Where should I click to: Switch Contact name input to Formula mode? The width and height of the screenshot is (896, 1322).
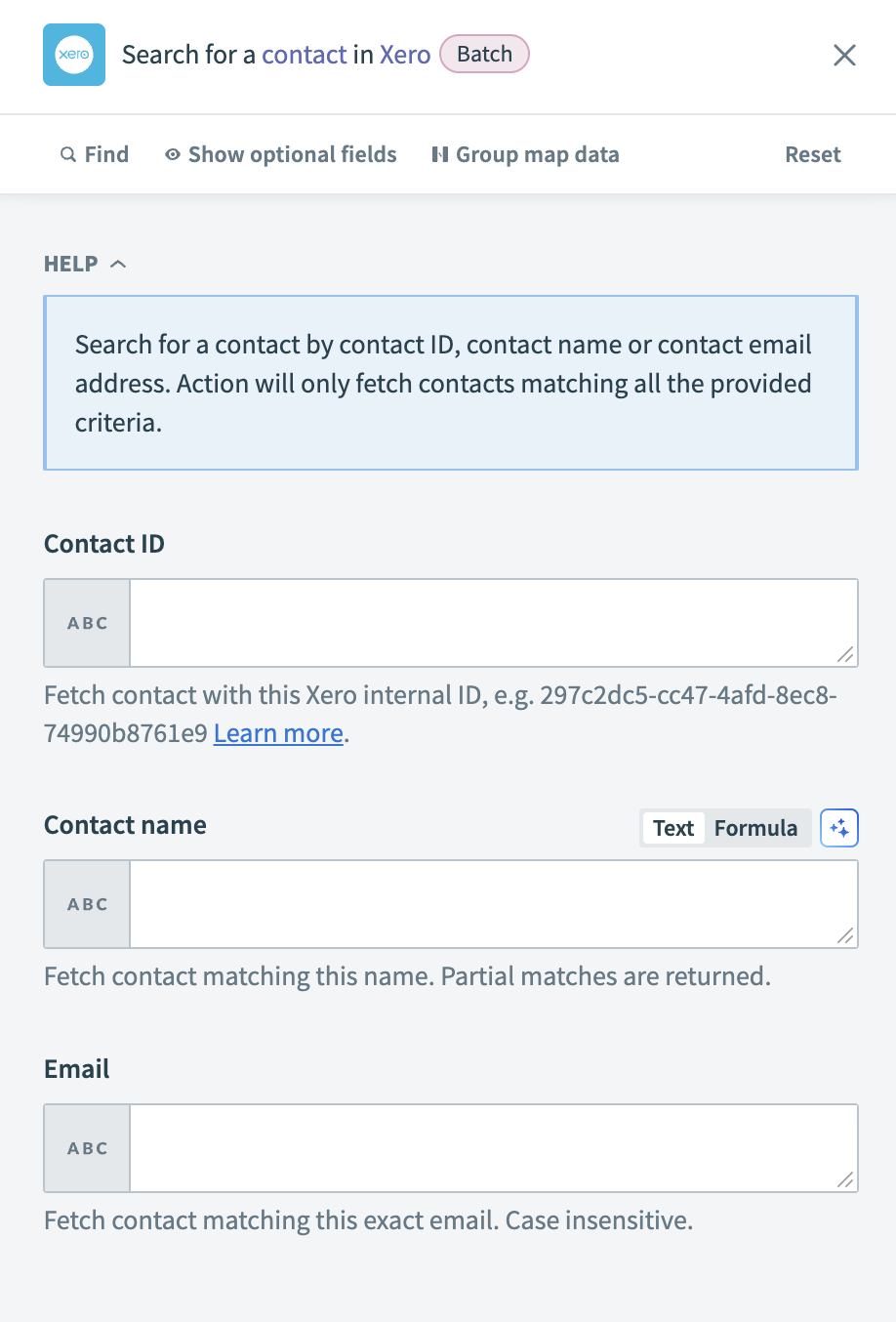pyautogui.click(x=756, y=827)
